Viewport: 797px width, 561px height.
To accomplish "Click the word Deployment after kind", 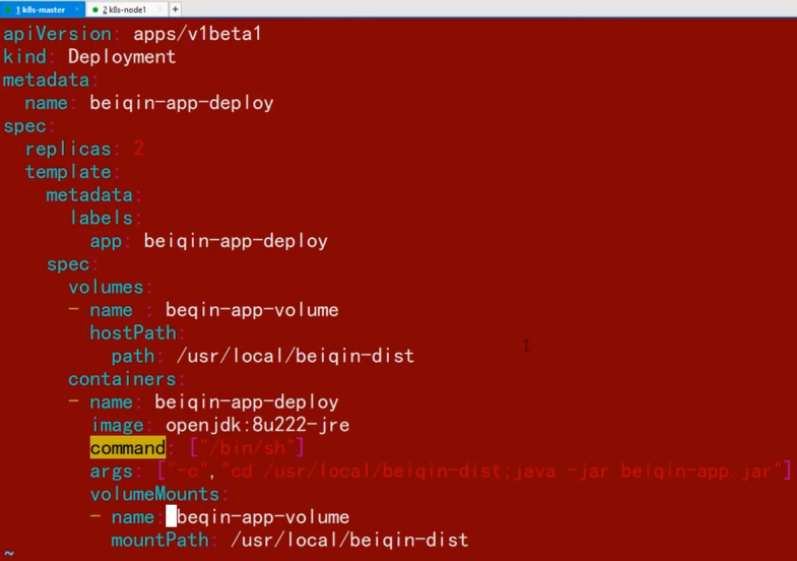I will [122, 57].
